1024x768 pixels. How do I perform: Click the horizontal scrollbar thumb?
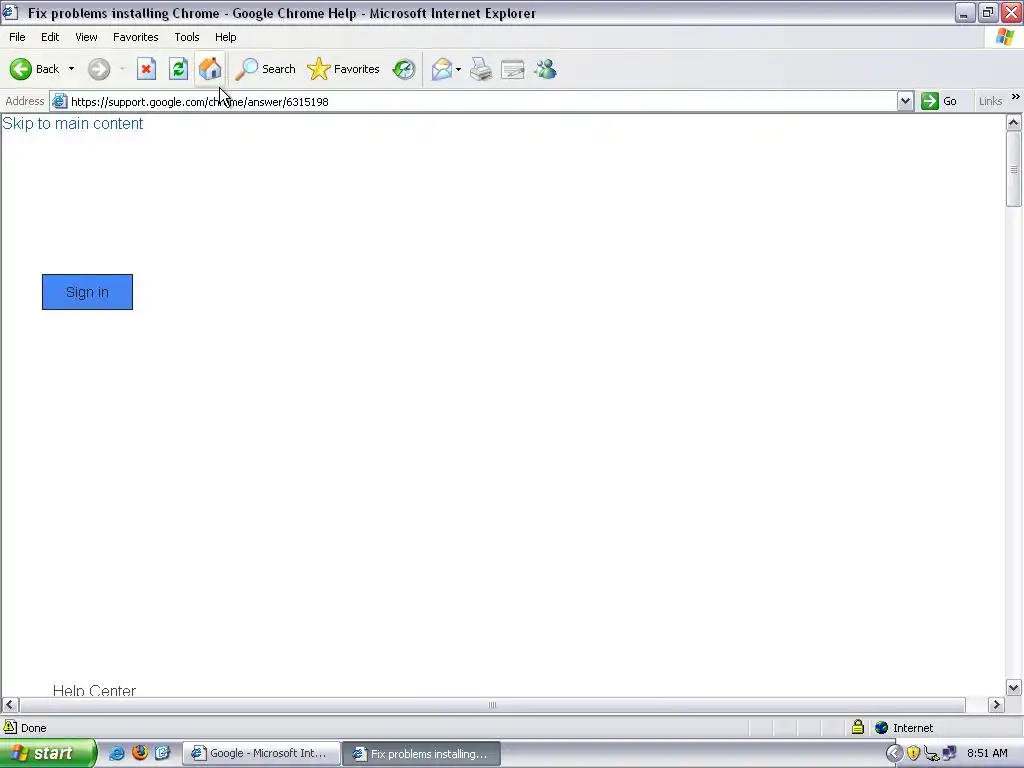click(x=492, y=705)
